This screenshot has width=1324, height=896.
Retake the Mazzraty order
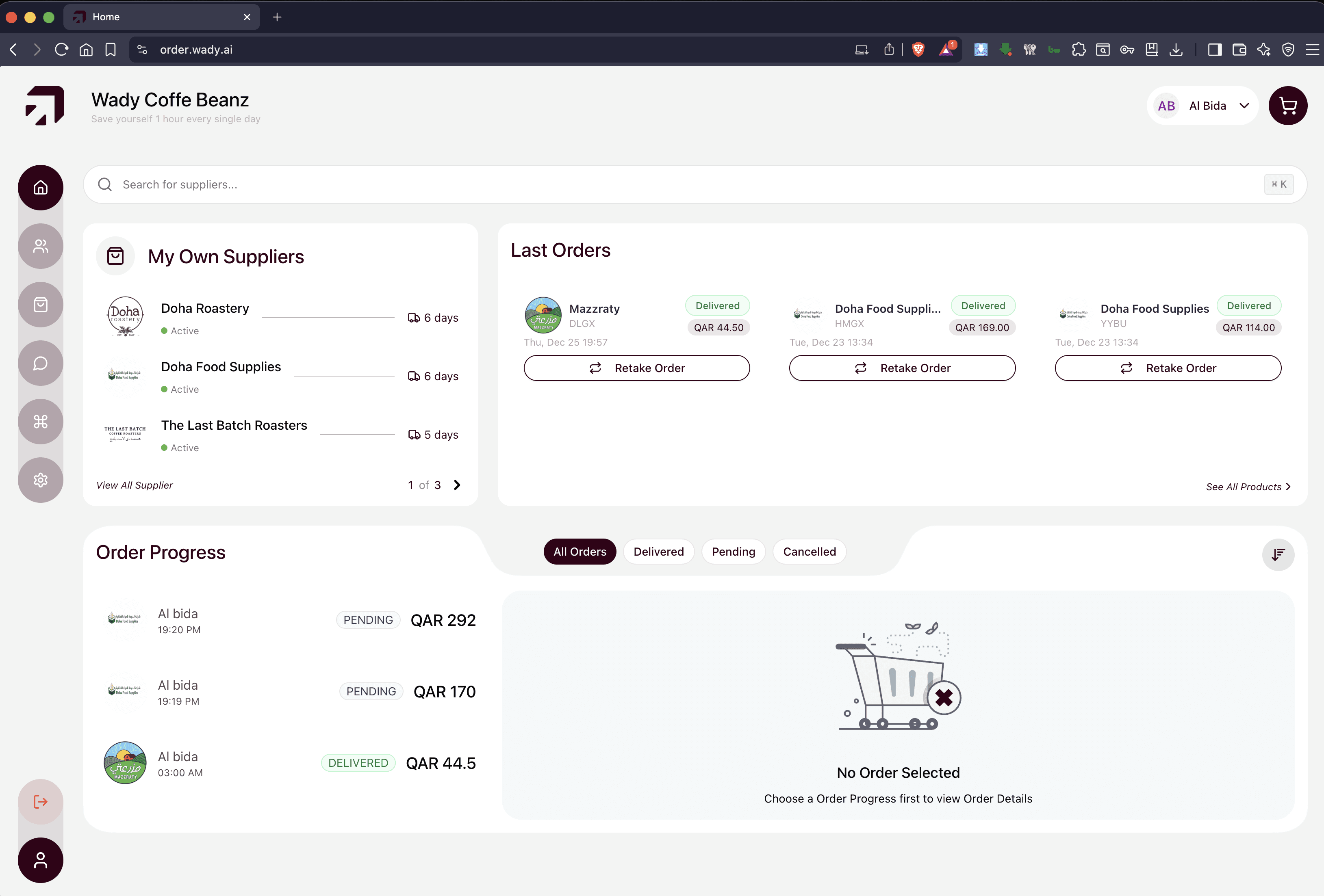coord(636,368)
